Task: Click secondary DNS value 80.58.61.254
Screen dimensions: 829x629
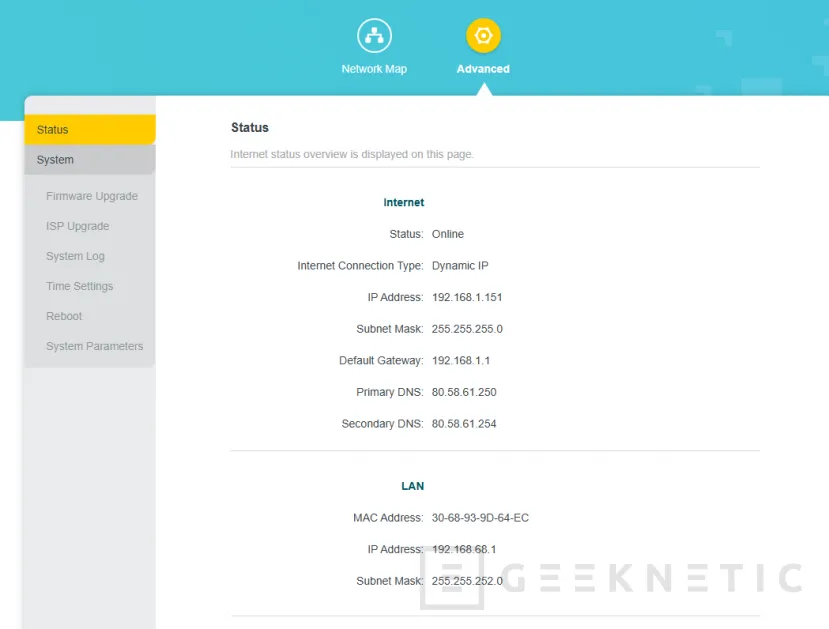Action: click(x=464, y=424)
